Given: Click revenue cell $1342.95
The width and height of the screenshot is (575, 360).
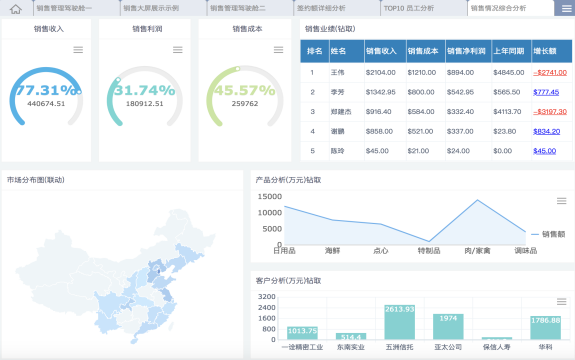Looking at the screenshot, I should point(381,92).
